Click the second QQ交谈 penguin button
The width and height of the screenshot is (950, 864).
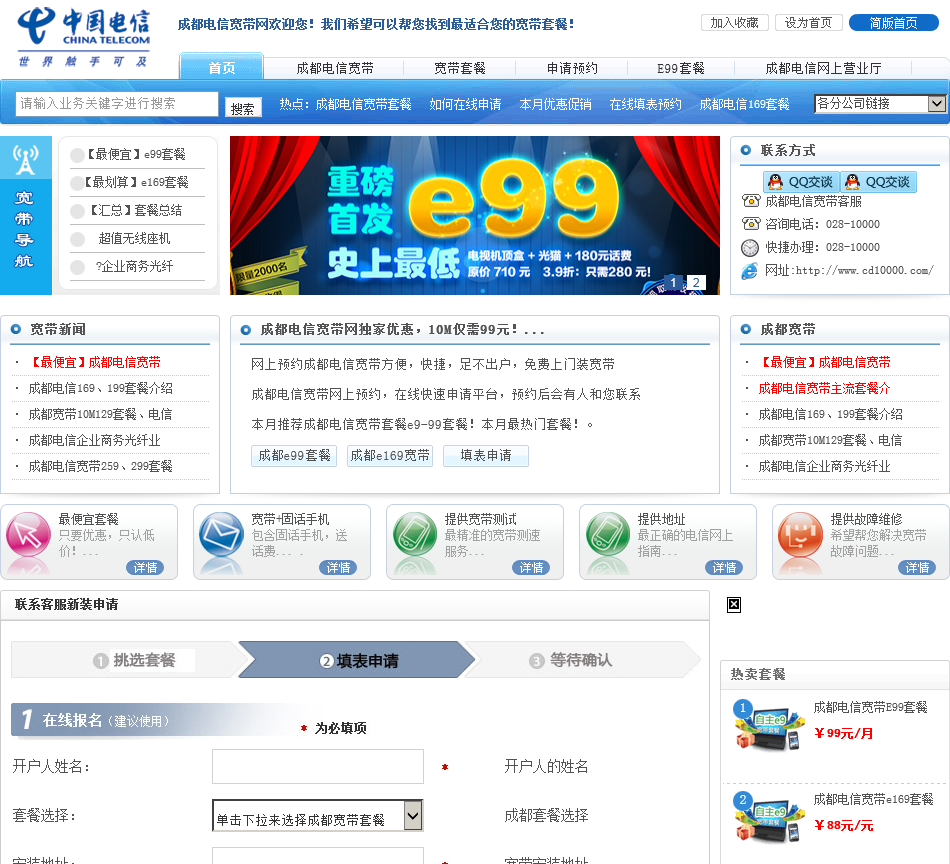(x=878, y=182)
